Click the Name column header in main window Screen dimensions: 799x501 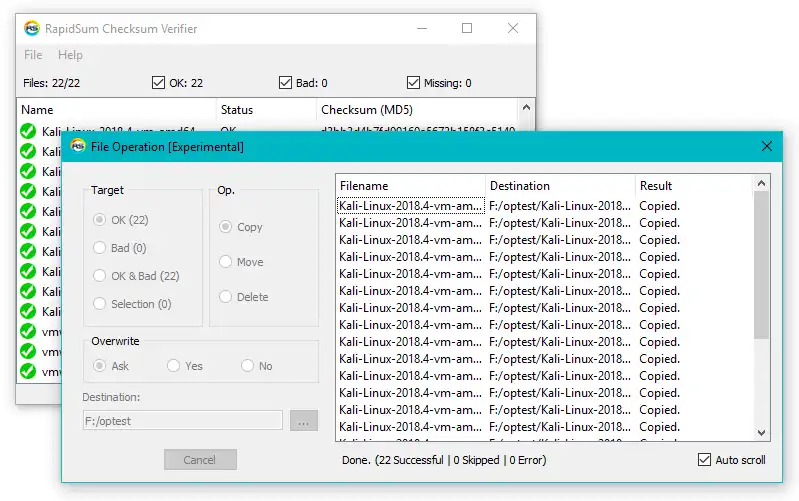117,110
